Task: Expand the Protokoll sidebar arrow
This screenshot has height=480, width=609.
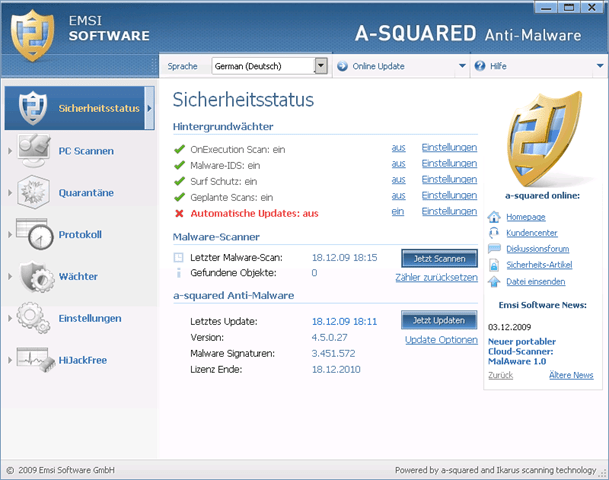Action: click(10, 234)
